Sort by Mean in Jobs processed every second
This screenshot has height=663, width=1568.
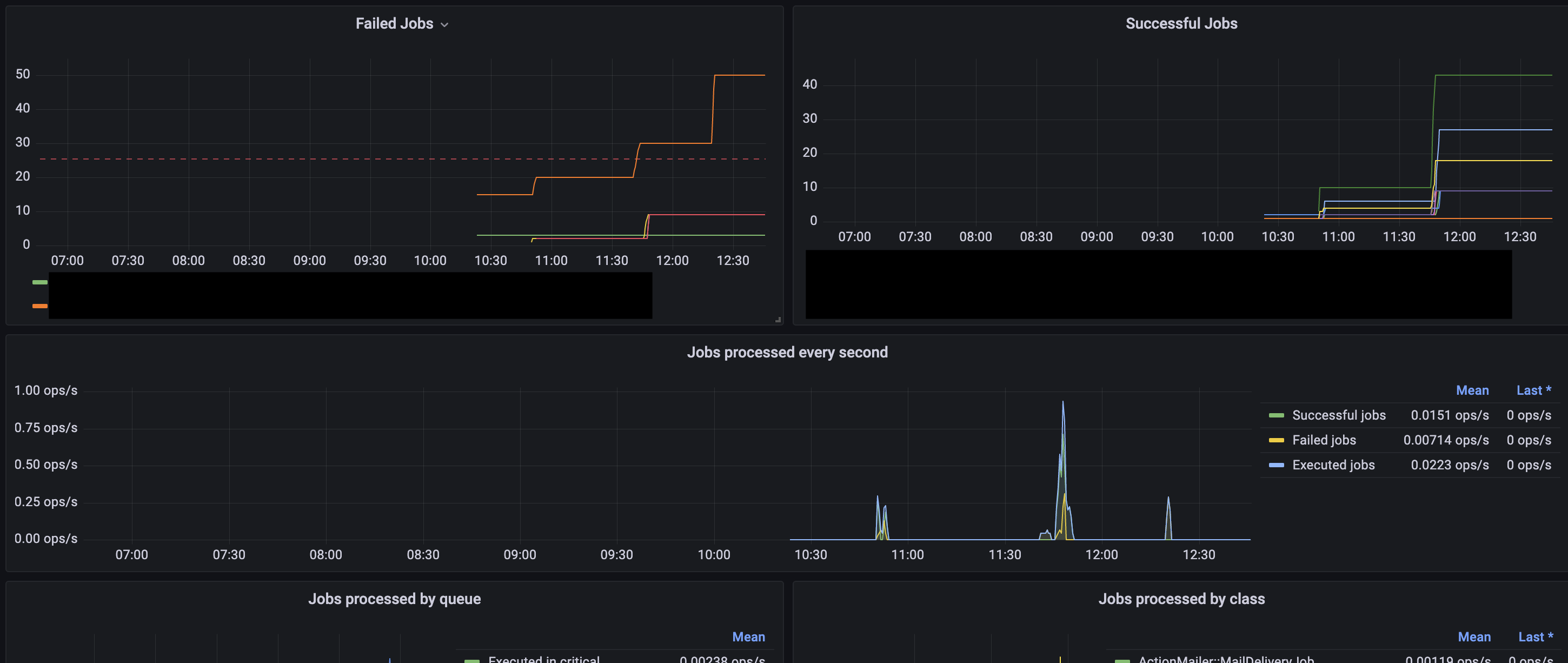1472,391
